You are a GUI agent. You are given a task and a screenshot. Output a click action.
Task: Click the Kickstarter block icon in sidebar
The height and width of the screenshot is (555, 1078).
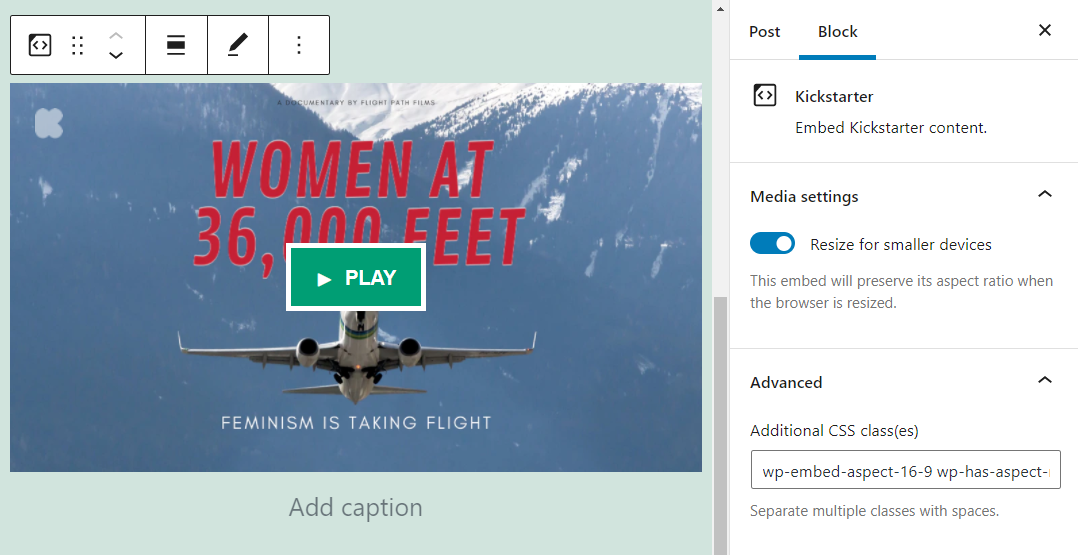coord(764,96)
